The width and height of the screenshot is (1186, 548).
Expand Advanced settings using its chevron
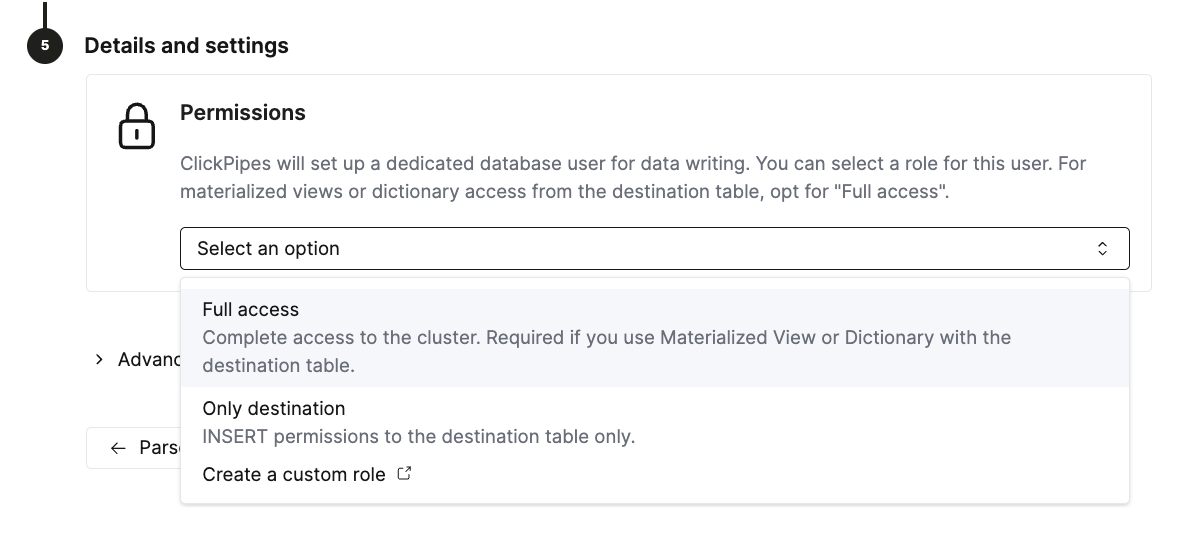tap(99, 359)
